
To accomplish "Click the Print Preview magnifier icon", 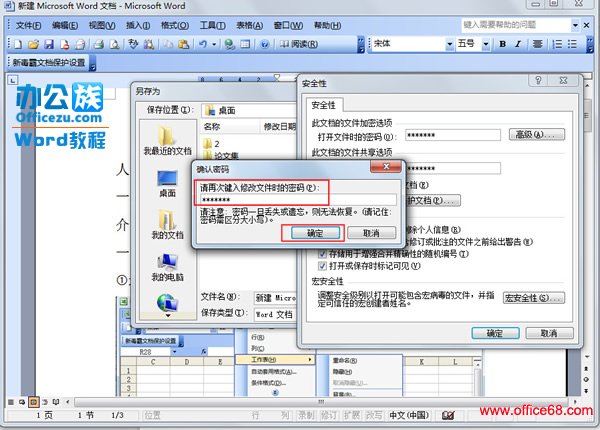I will (x=114, y=44).
